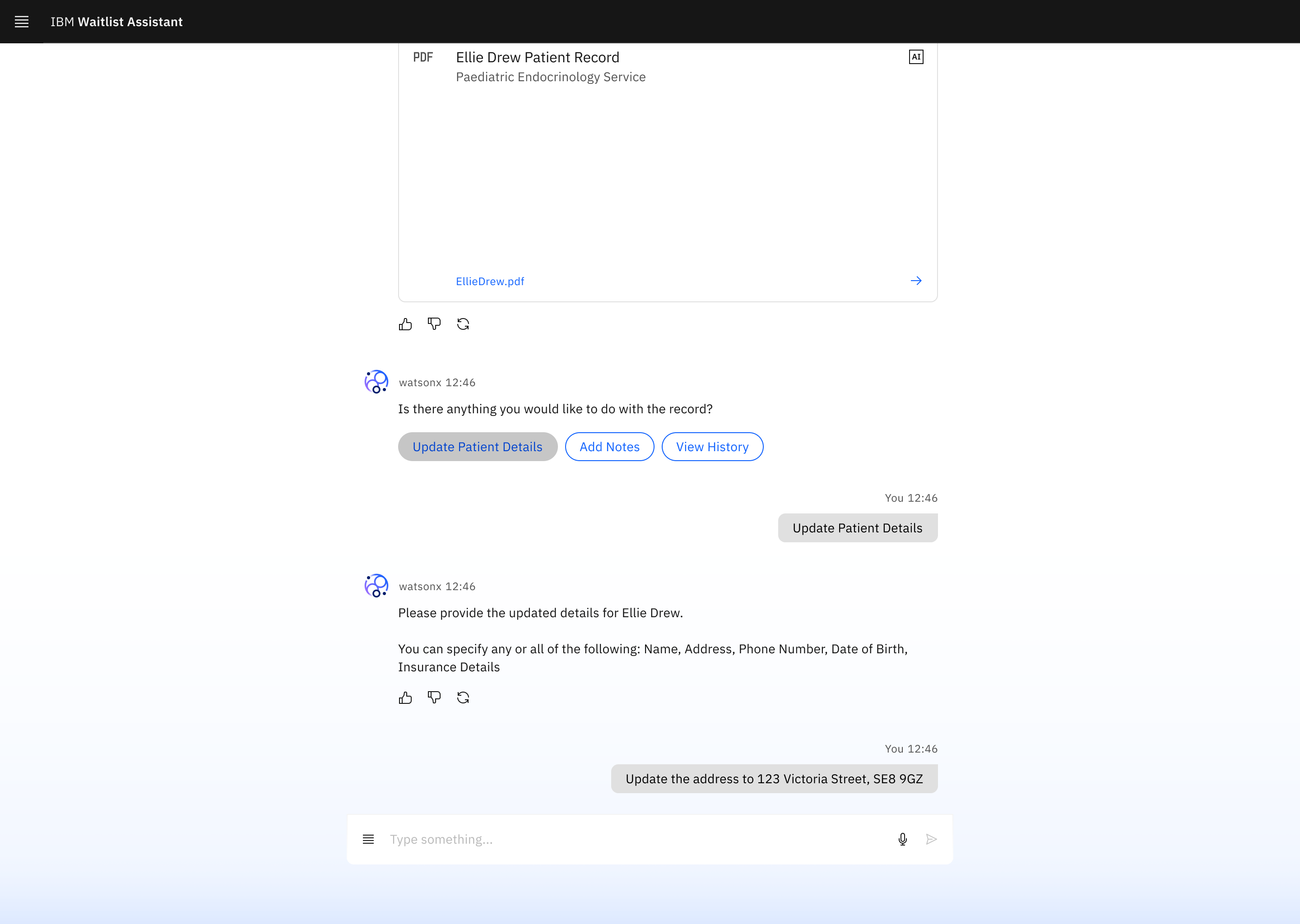Image resolution: width=1300 pixels, height=924 pixels.
Task: Open EllieDrew.pdf via the arrow icon
Action: tap(916, 281)
